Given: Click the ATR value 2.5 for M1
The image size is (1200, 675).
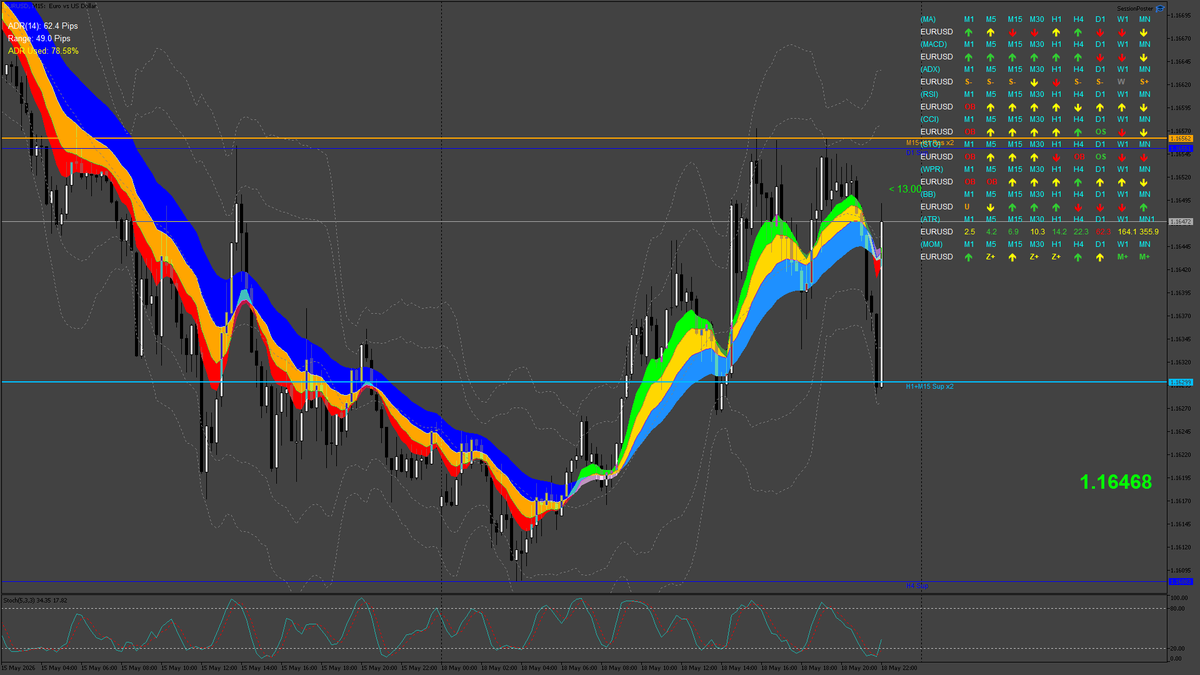Looking at the screenshot, I should [970, 232].
